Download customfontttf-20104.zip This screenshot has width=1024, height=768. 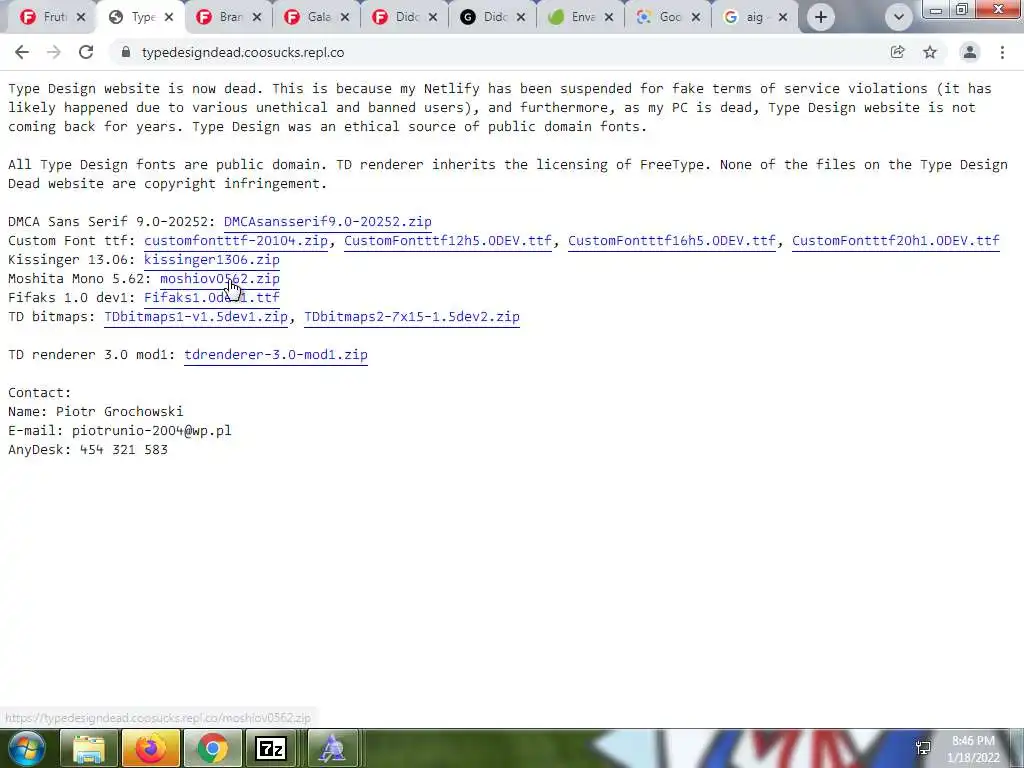(236, 241)
